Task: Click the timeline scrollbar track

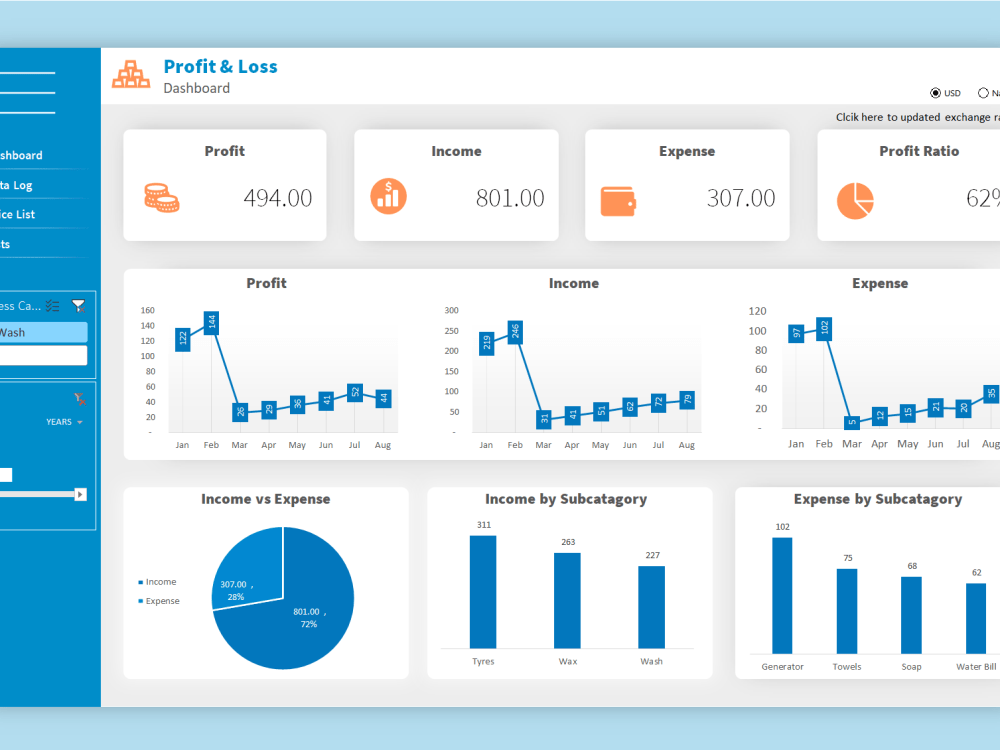Action: click(37, 494)
